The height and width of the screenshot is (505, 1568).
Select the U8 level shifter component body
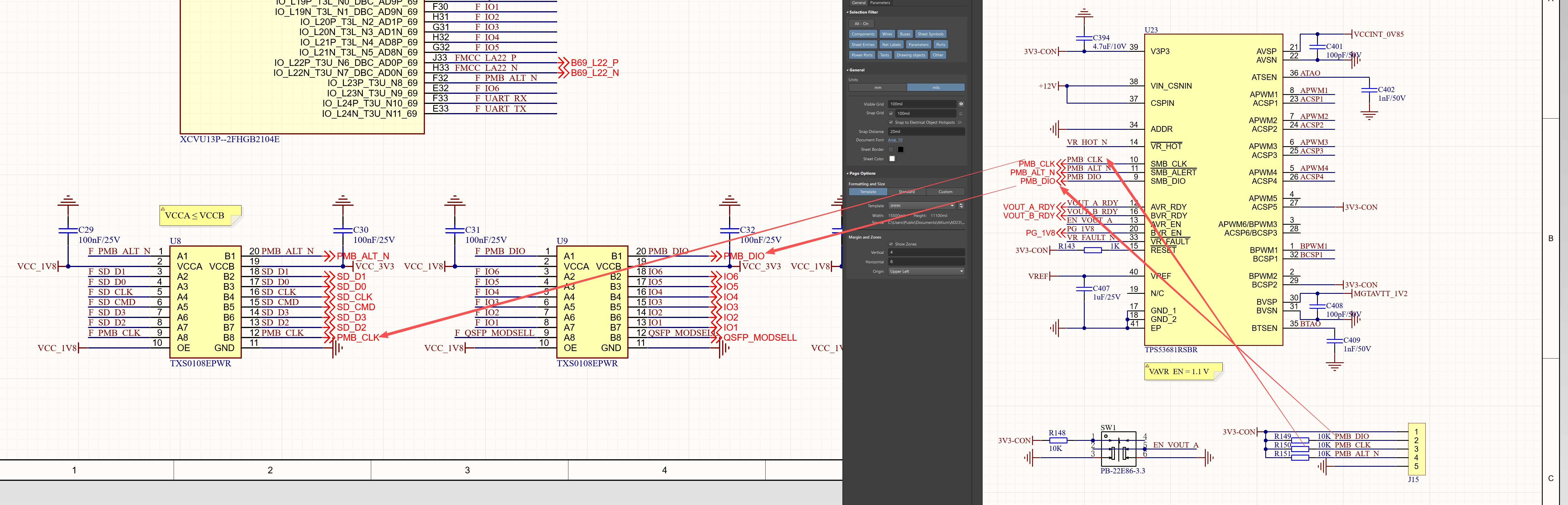(206, 302)
